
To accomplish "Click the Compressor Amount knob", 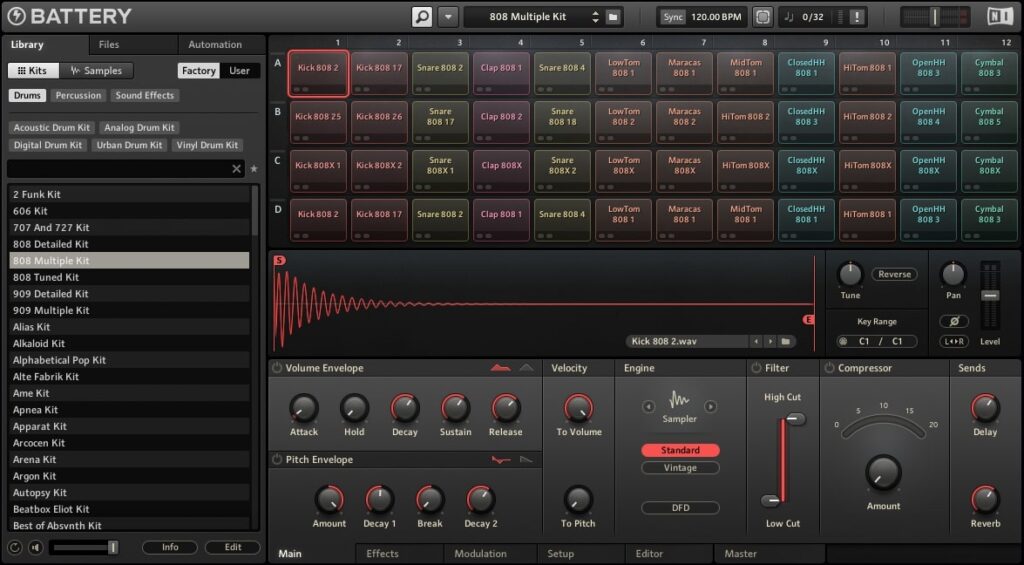I will [x=883, y=474].
